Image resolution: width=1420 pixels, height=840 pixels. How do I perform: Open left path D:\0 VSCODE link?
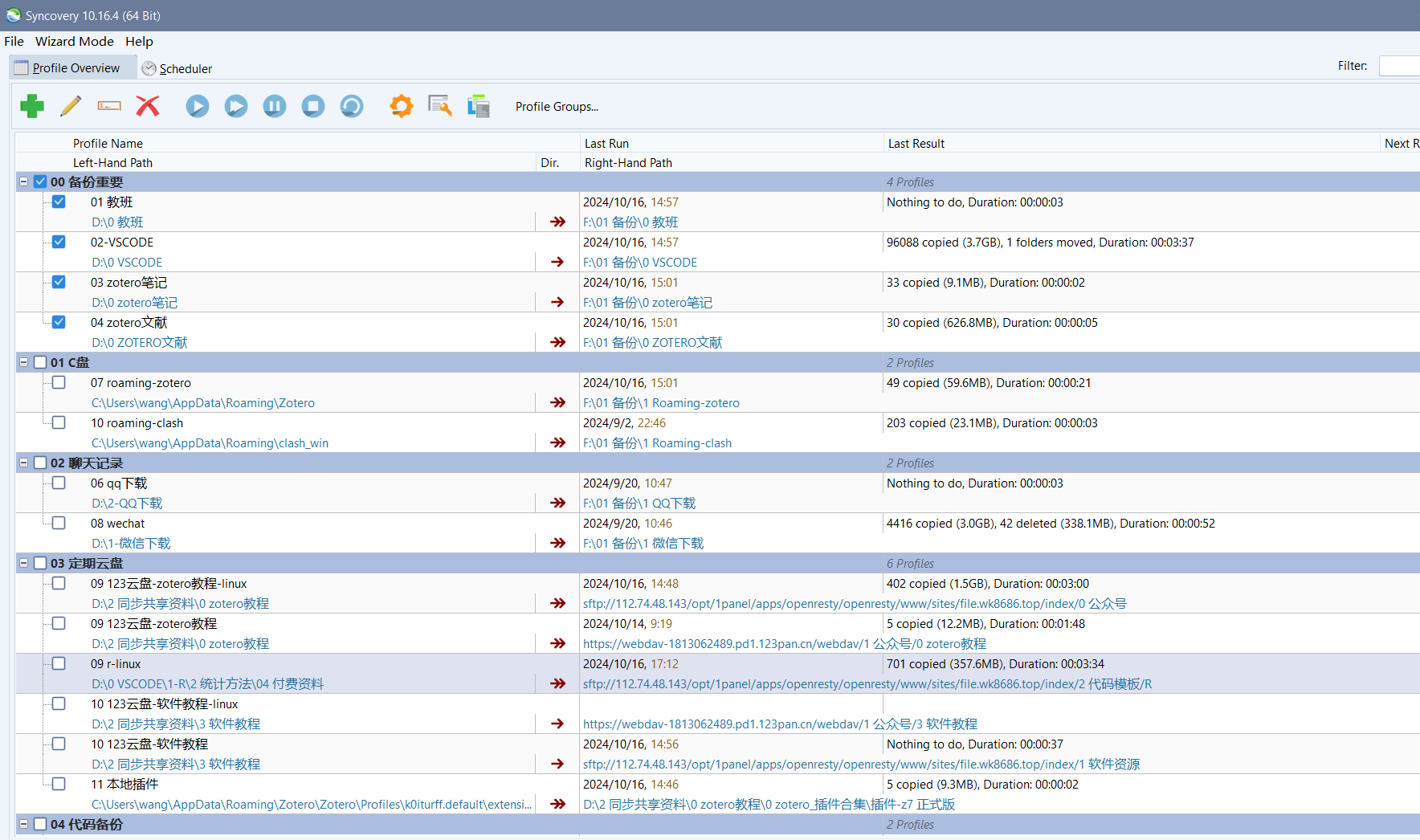127,262
